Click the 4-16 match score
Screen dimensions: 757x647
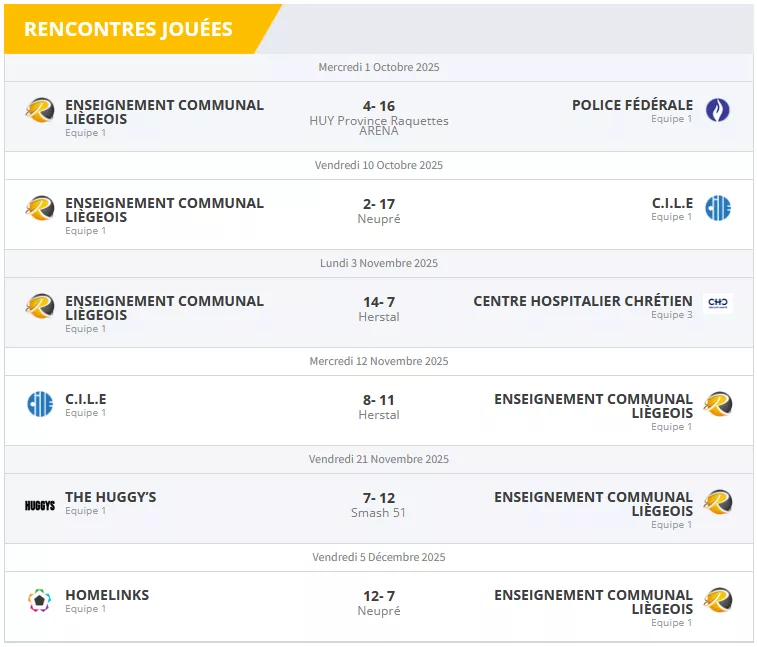click(x=379, y=106)
